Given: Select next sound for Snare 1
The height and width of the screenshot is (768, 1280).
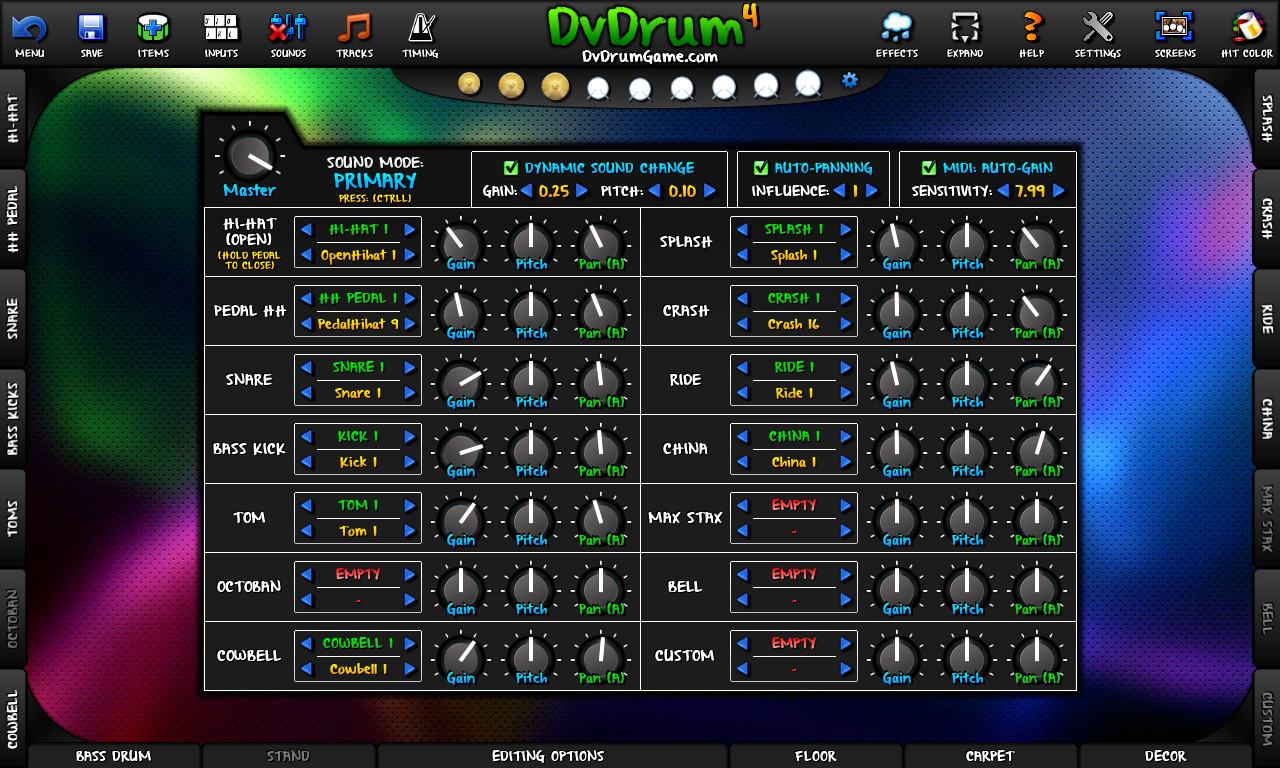Looking at the screenshot, I should coord(409,393).
